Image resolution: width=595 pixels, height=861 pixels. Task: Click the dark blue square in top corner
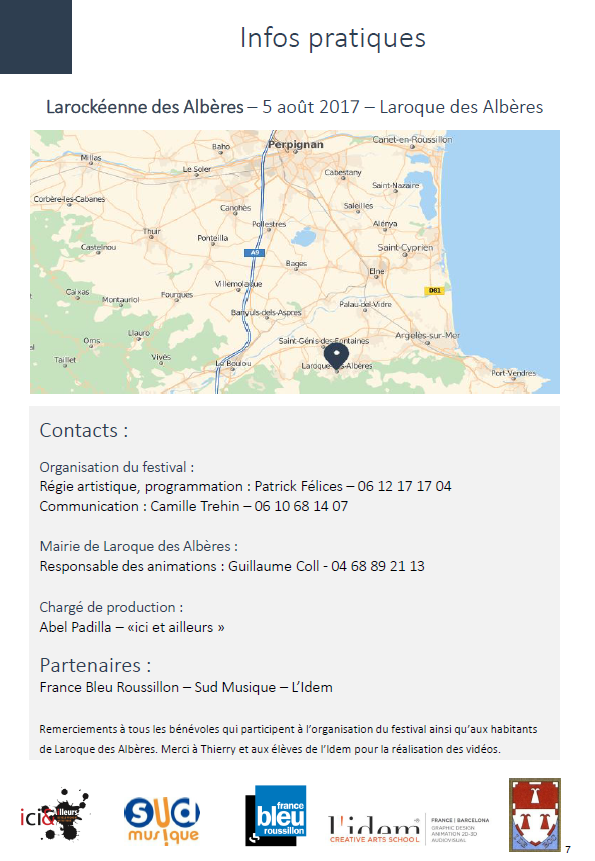tap(36, 37)
